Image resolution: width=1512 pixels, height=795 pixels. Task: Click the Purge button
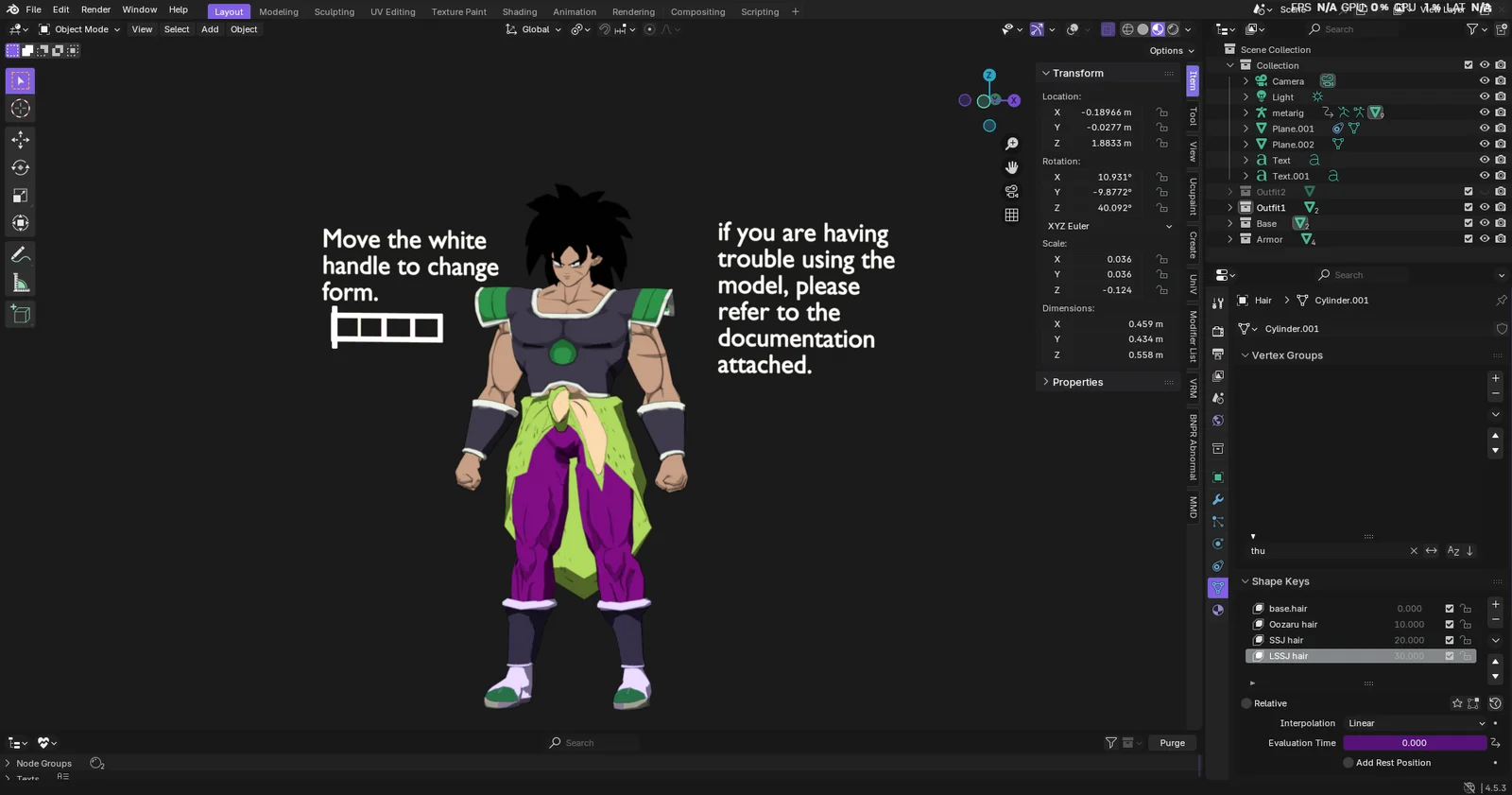[1173, 743]
